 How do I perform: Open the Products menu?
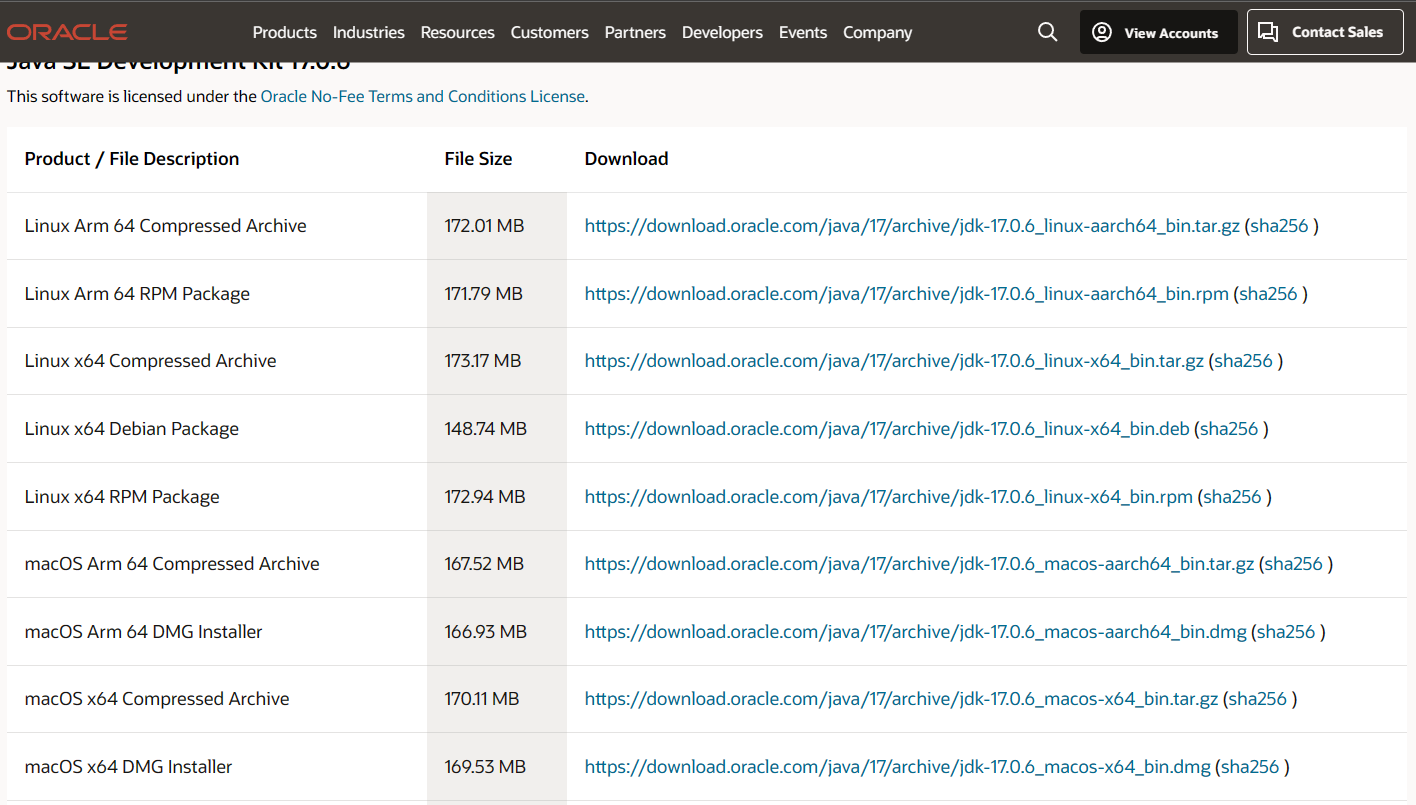284,32
